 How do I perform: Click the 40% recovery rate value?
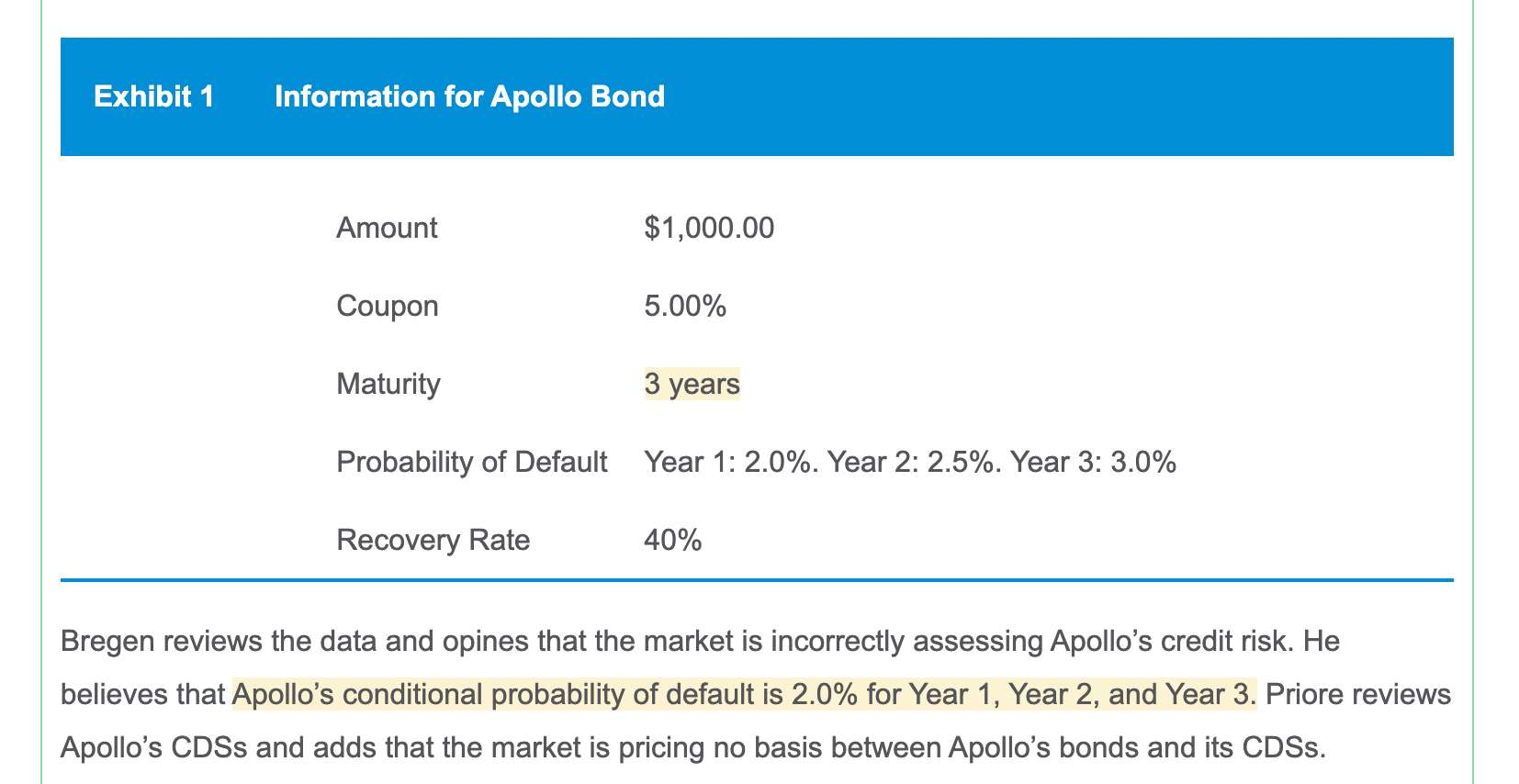[x=673, y=539]
